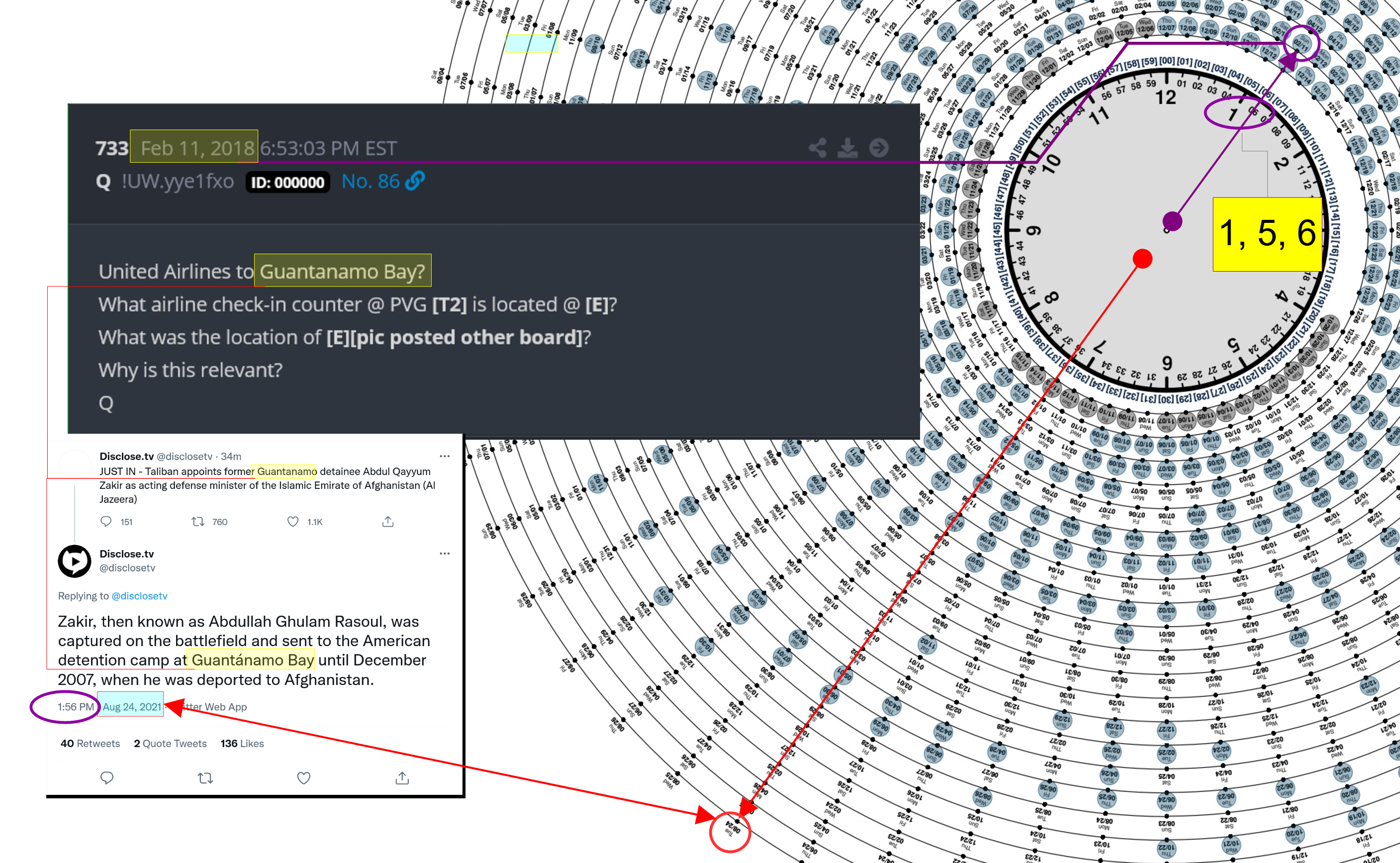Click the Disclose.tv profile avatar

pos(74,561)
